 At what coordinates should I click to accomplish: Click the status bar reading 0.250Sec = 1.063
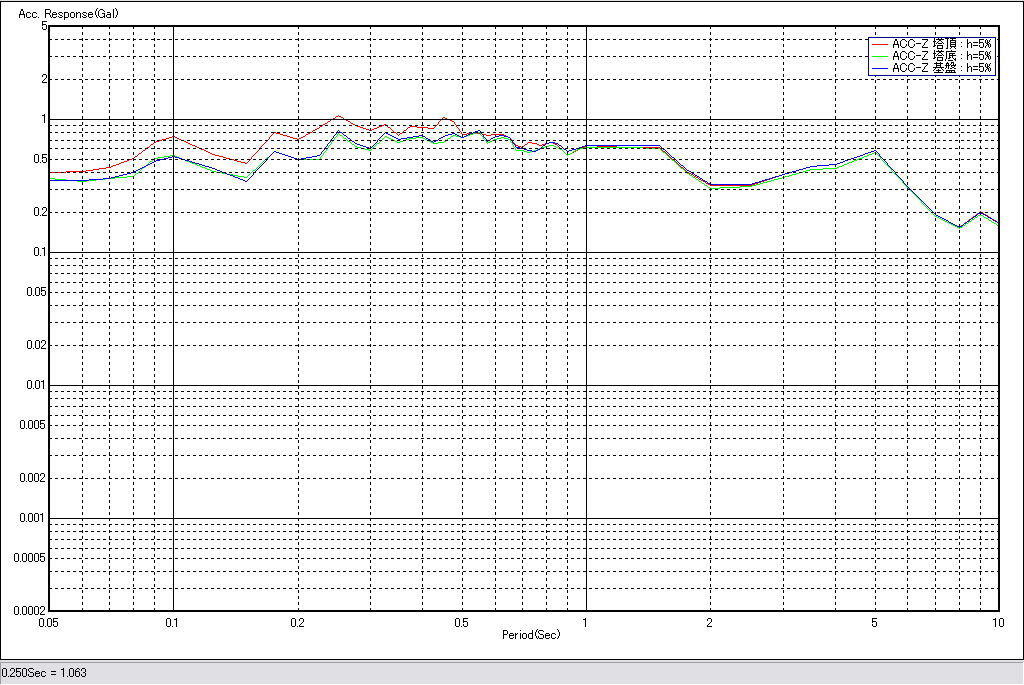(x=45, y=673)
